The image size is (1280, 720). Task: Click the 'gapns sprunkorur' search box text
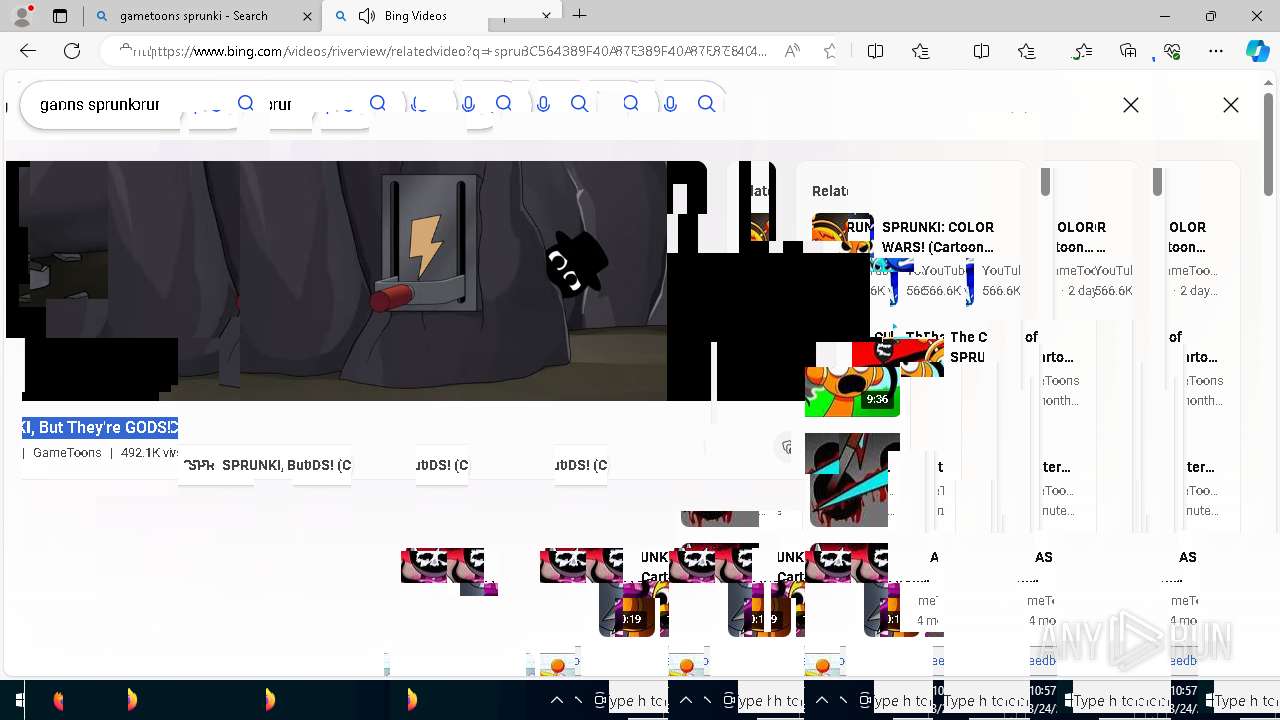[100, 104]
